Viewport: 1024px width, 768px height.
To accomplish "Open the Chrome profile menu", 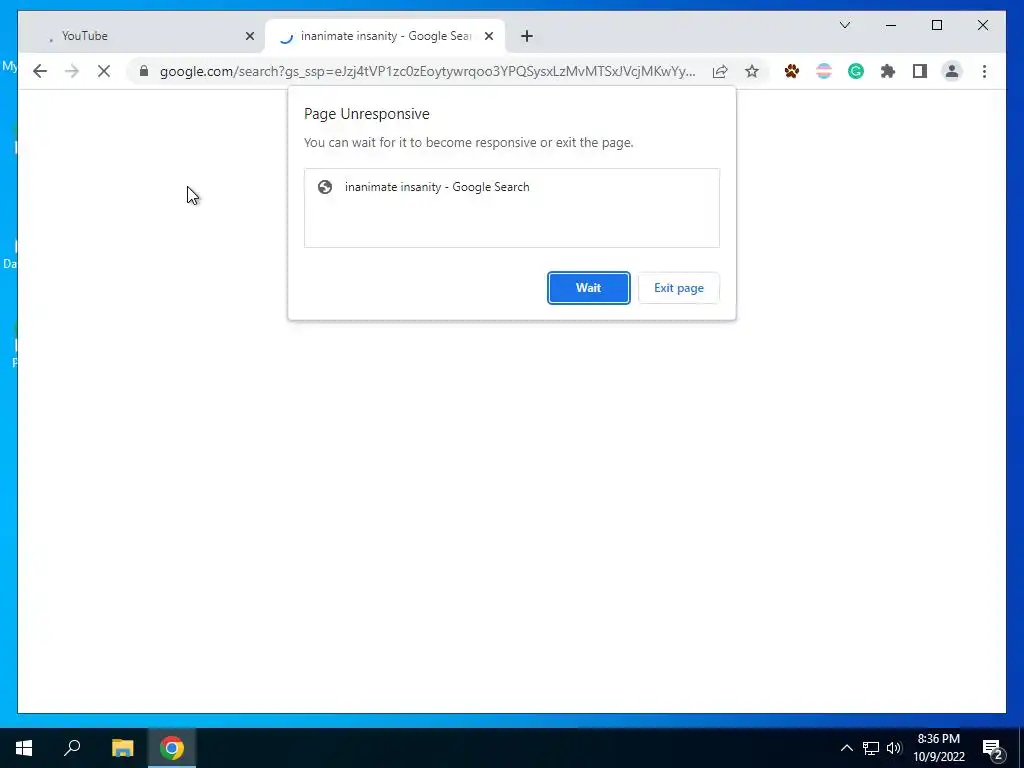I will (x=952, y=71).
